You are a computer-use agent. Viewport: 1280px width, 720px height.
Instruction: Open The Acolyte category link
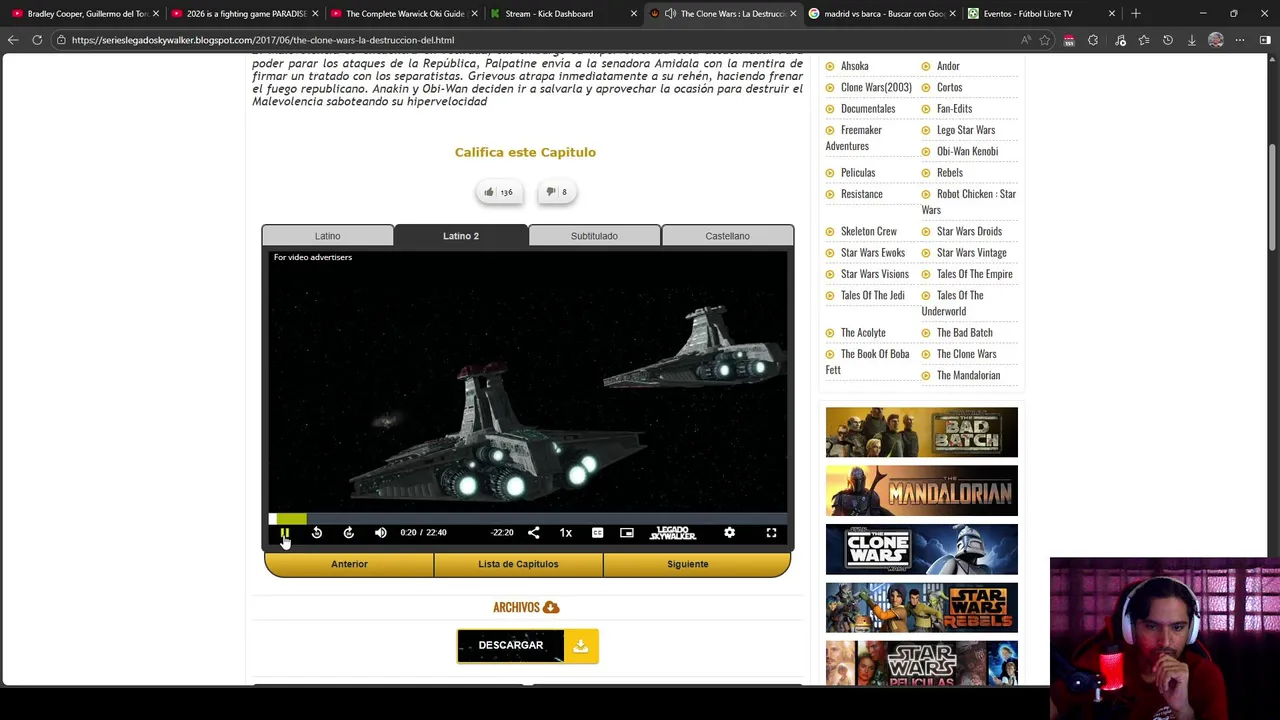pos(863,332)
